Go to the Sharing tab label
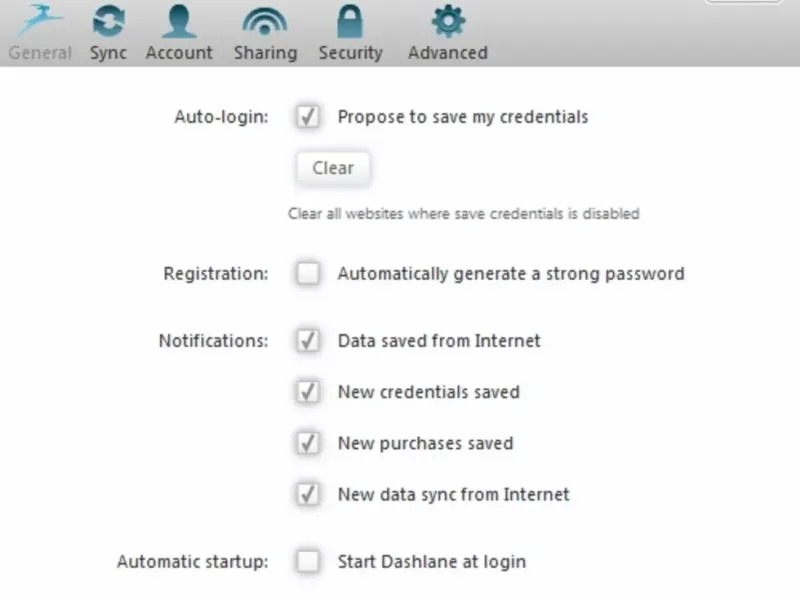Image resolution: width=800 pixels, height=600 pixels. (264, 53)
